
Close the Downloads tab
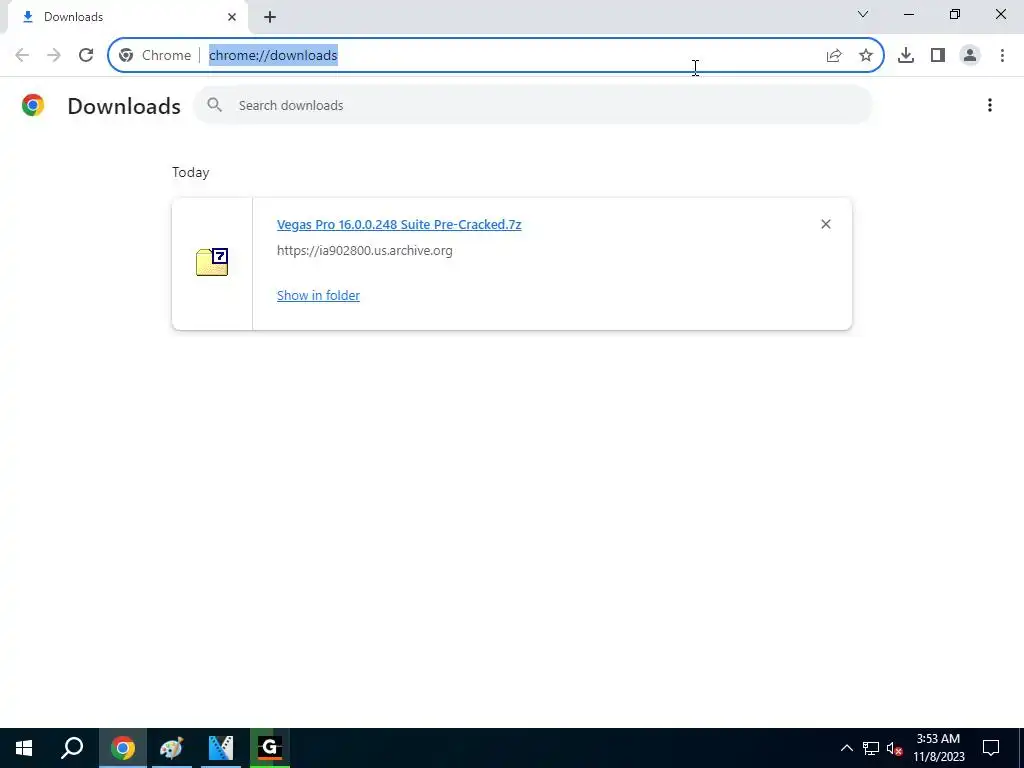pos(232,17)
